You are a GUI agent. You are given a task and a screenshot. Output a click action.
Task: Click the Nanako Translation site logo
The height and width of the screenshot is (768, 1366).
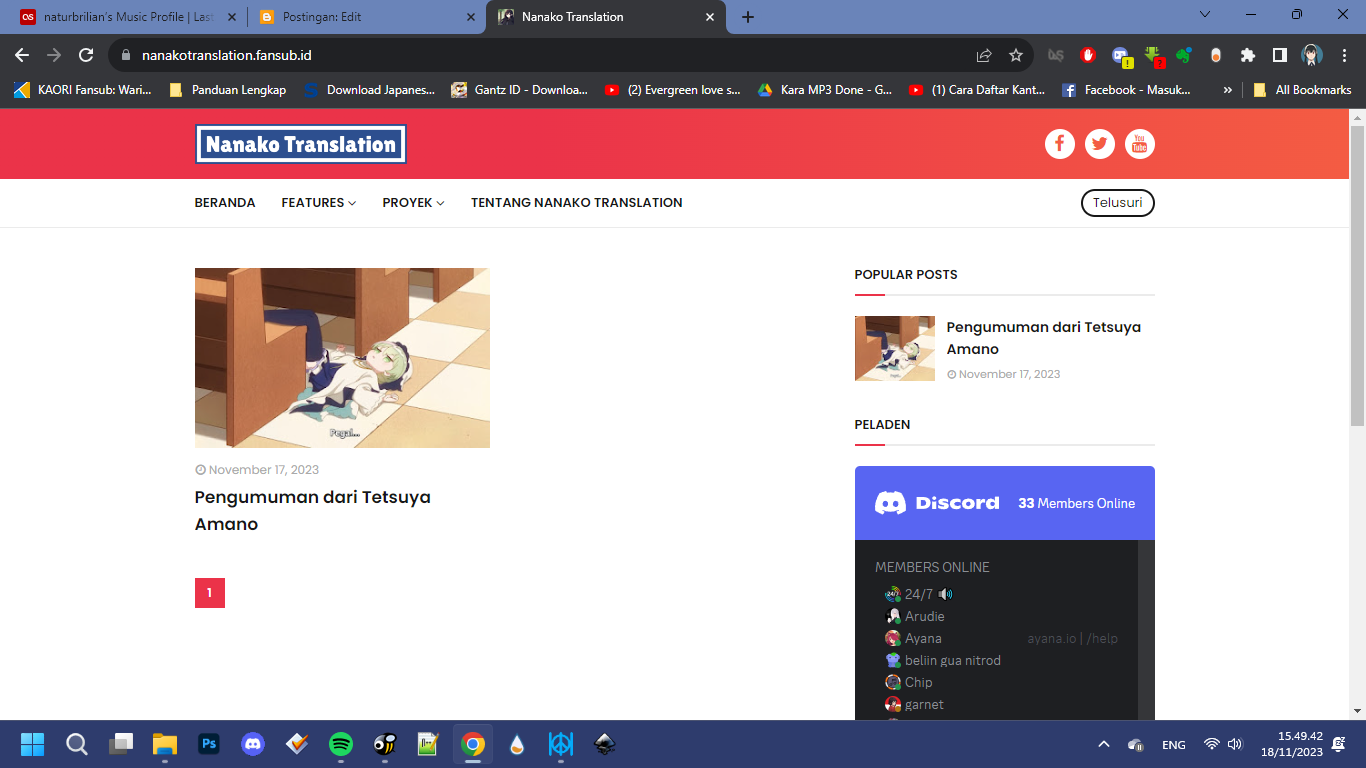(x=300, y=144)
